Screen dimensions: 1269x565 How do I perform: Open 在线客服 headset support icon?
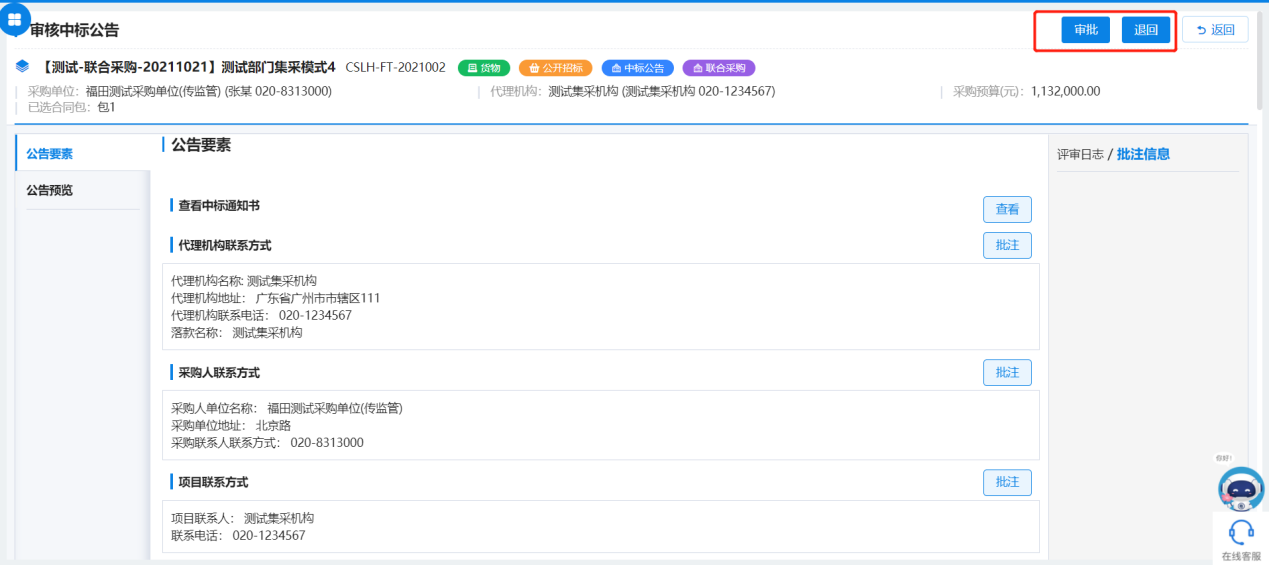pos(1241,532)
